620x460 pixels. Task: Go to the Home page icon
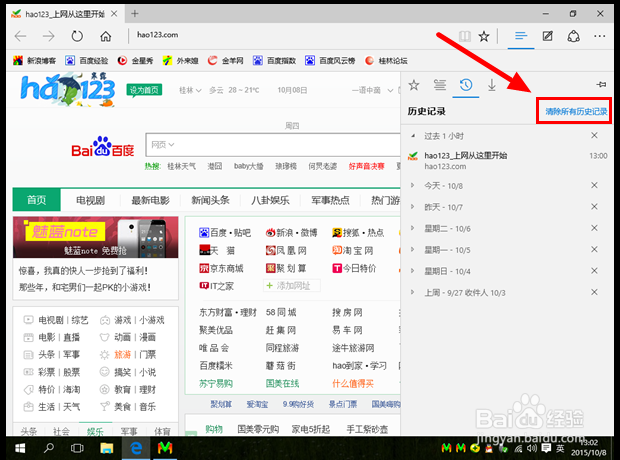106,36
